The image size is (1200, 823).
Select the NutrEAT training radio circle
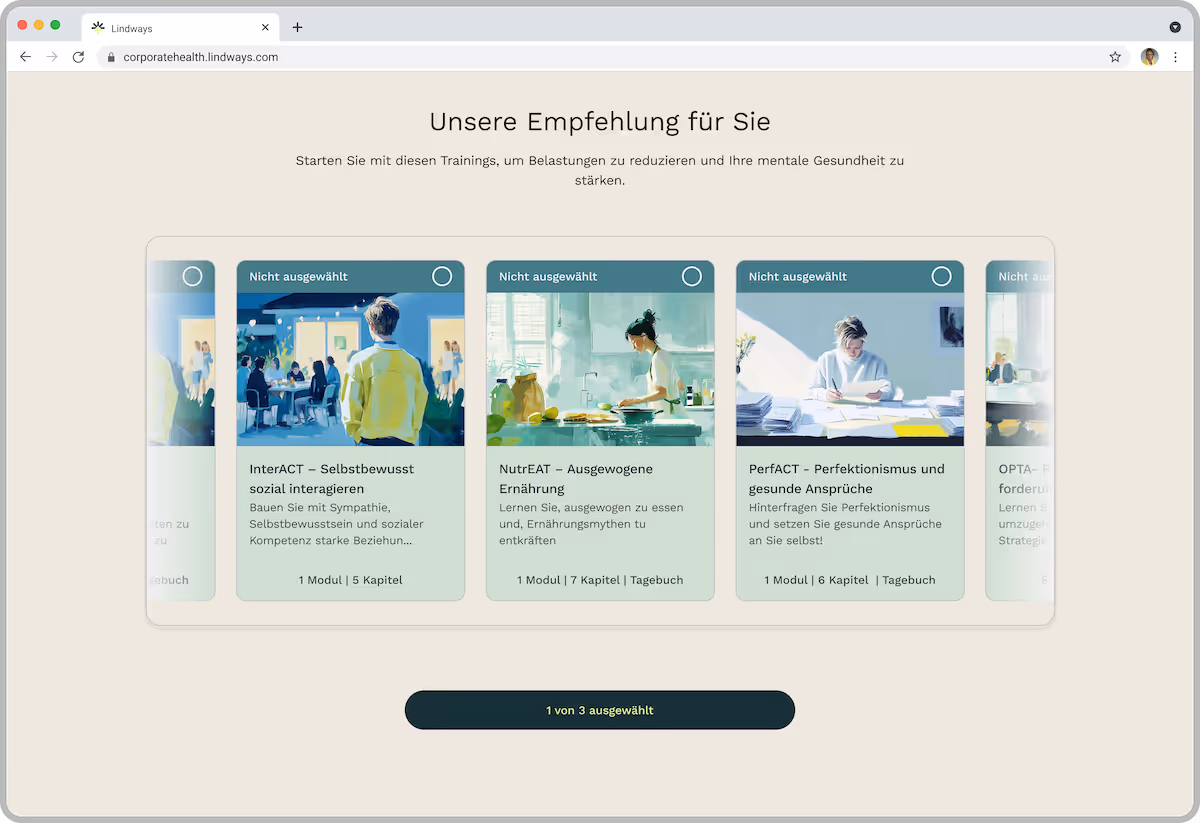692,276
